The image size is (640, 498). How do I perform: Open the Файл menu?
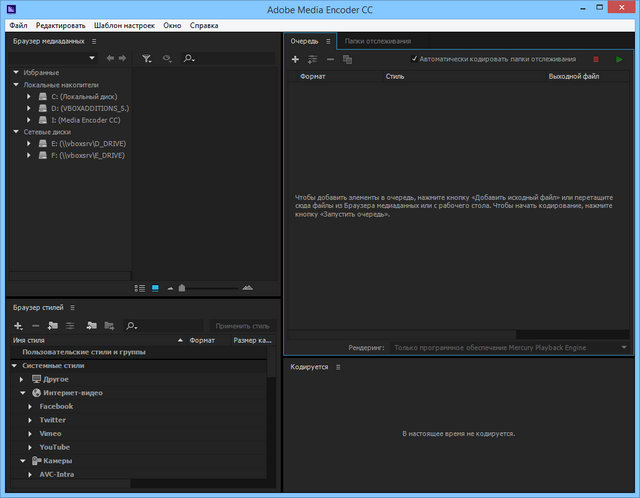click(18, 26)
